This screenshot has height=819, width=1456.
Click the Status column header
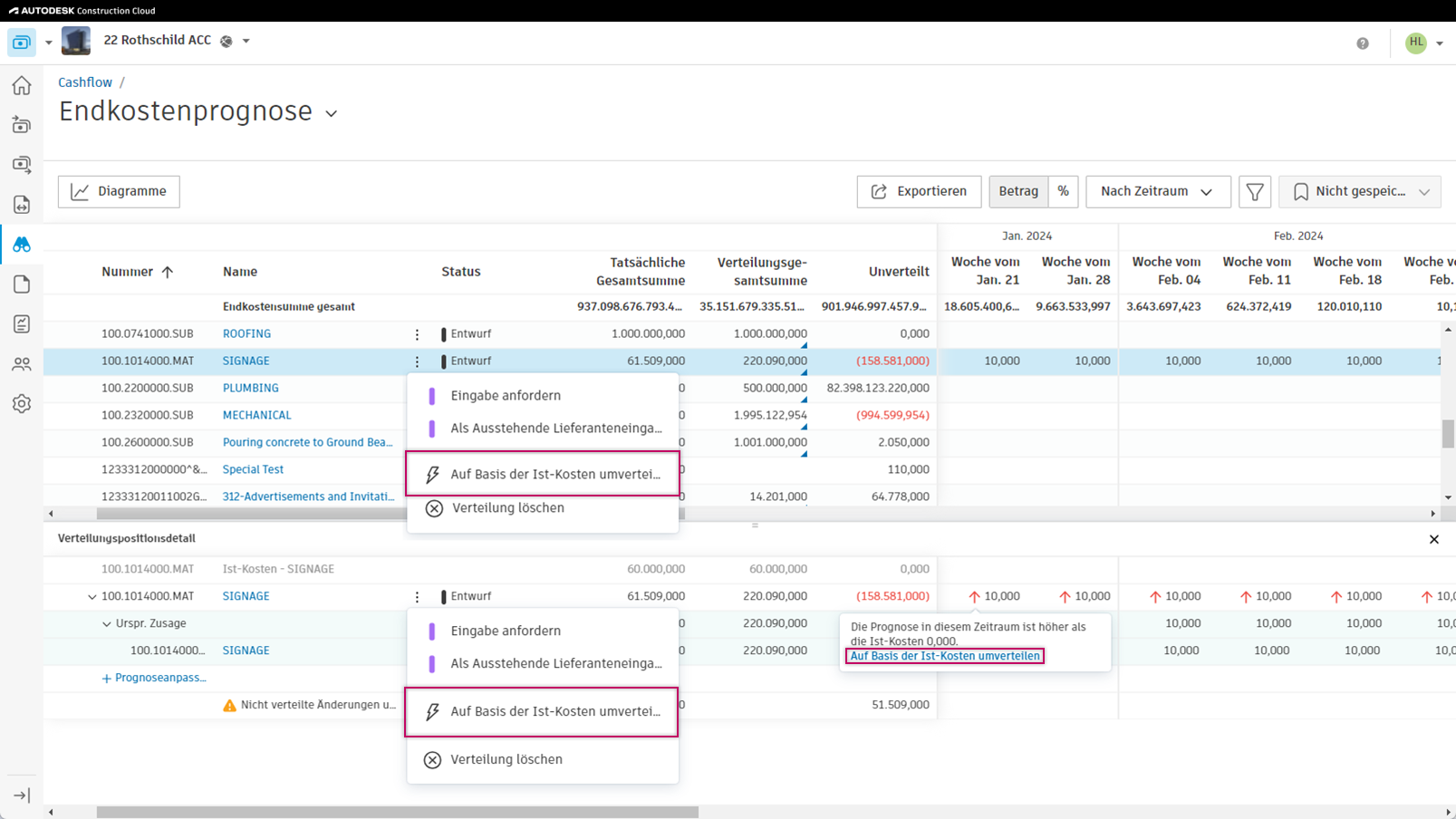point(461,272)
